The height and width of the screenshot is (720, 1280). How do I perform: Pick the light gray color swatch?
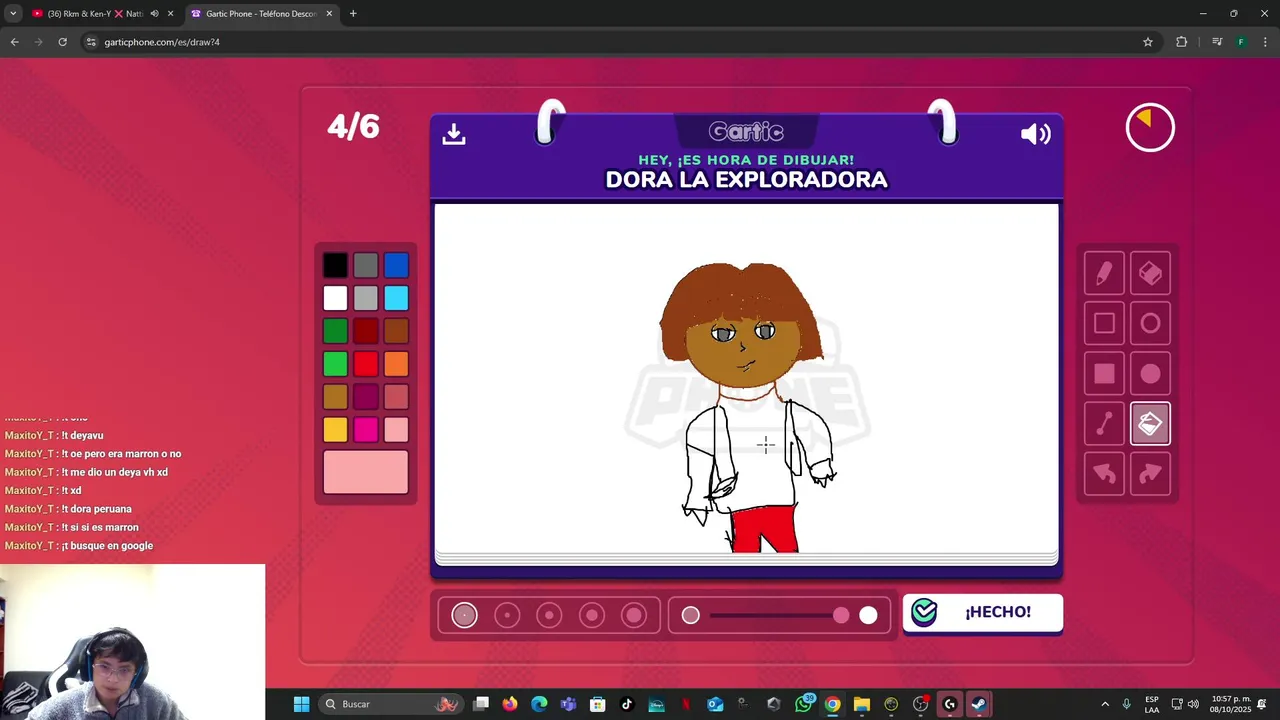(366, 298)
